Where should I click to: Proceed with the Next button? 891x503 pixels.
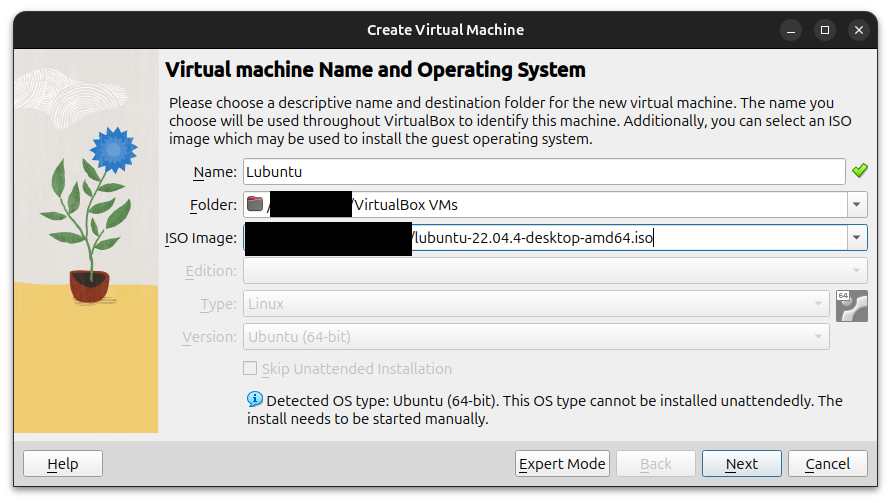click(742, 464)
